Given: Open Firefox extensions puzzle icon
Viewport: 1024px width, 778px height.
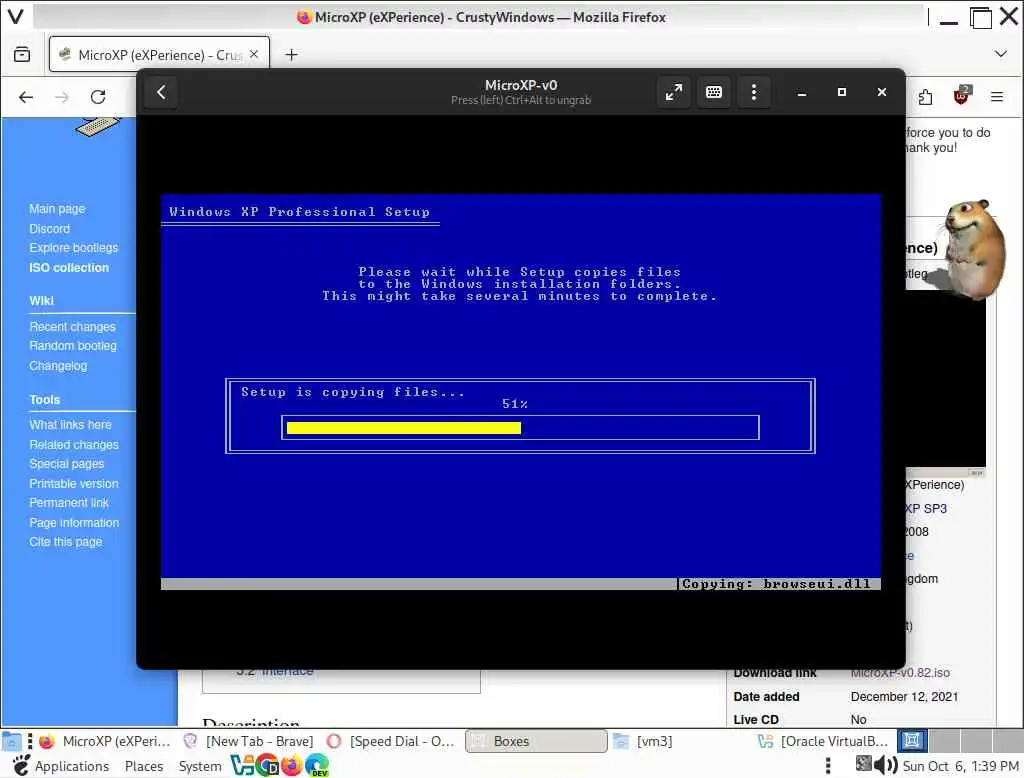Looking at the screenshot, I should [925, 97].
